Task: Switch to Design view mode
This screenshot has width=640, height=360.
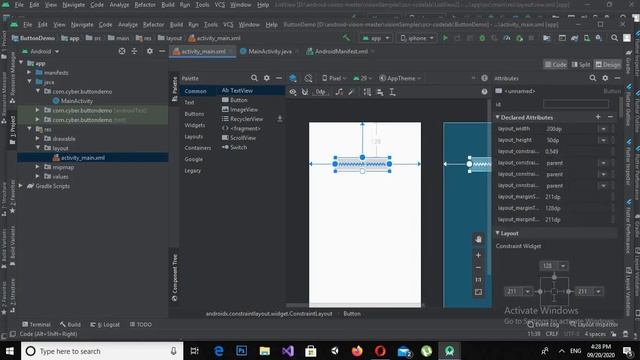Action: pos(607,64)
